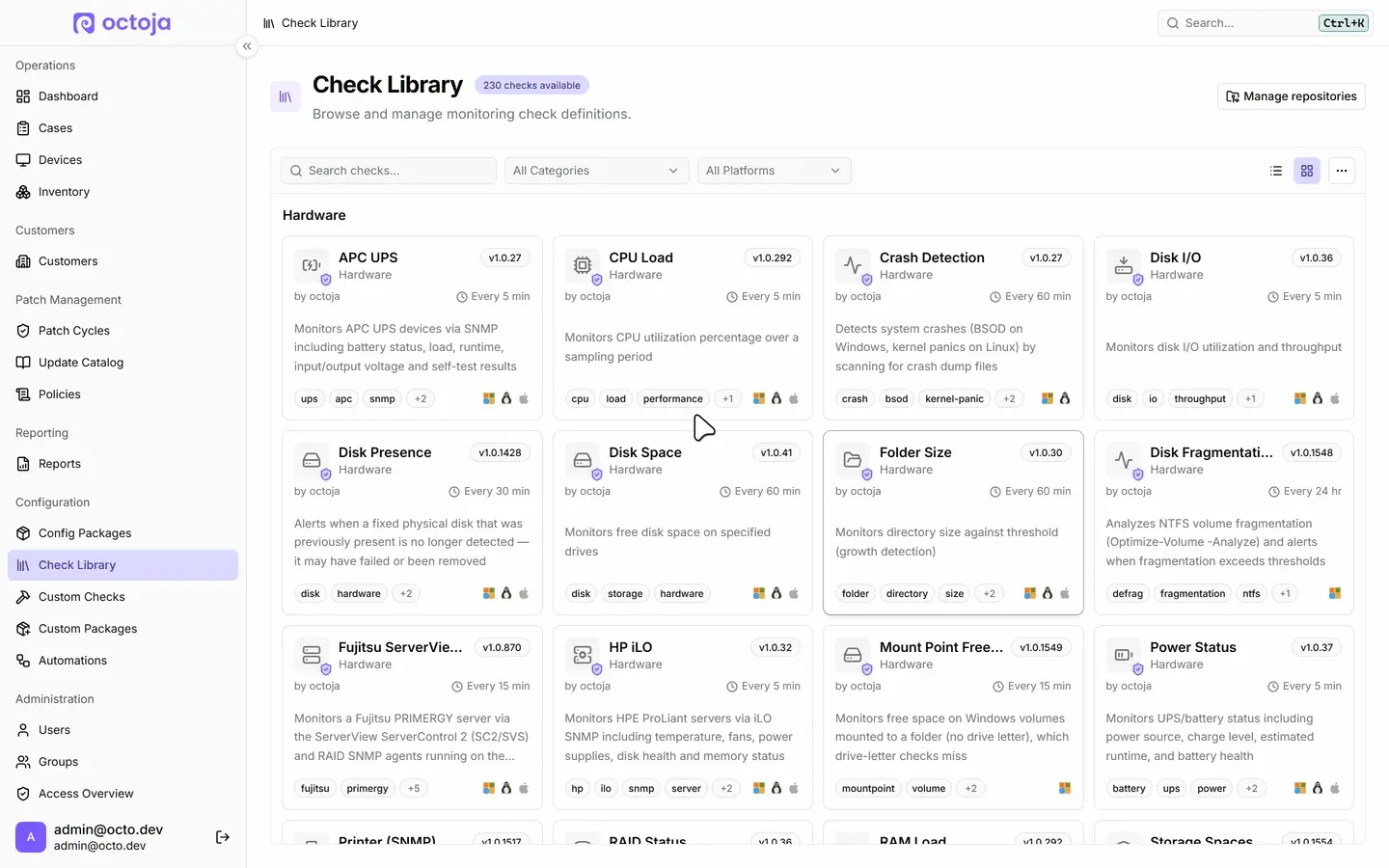Click the 230 checks available badge

531,85
